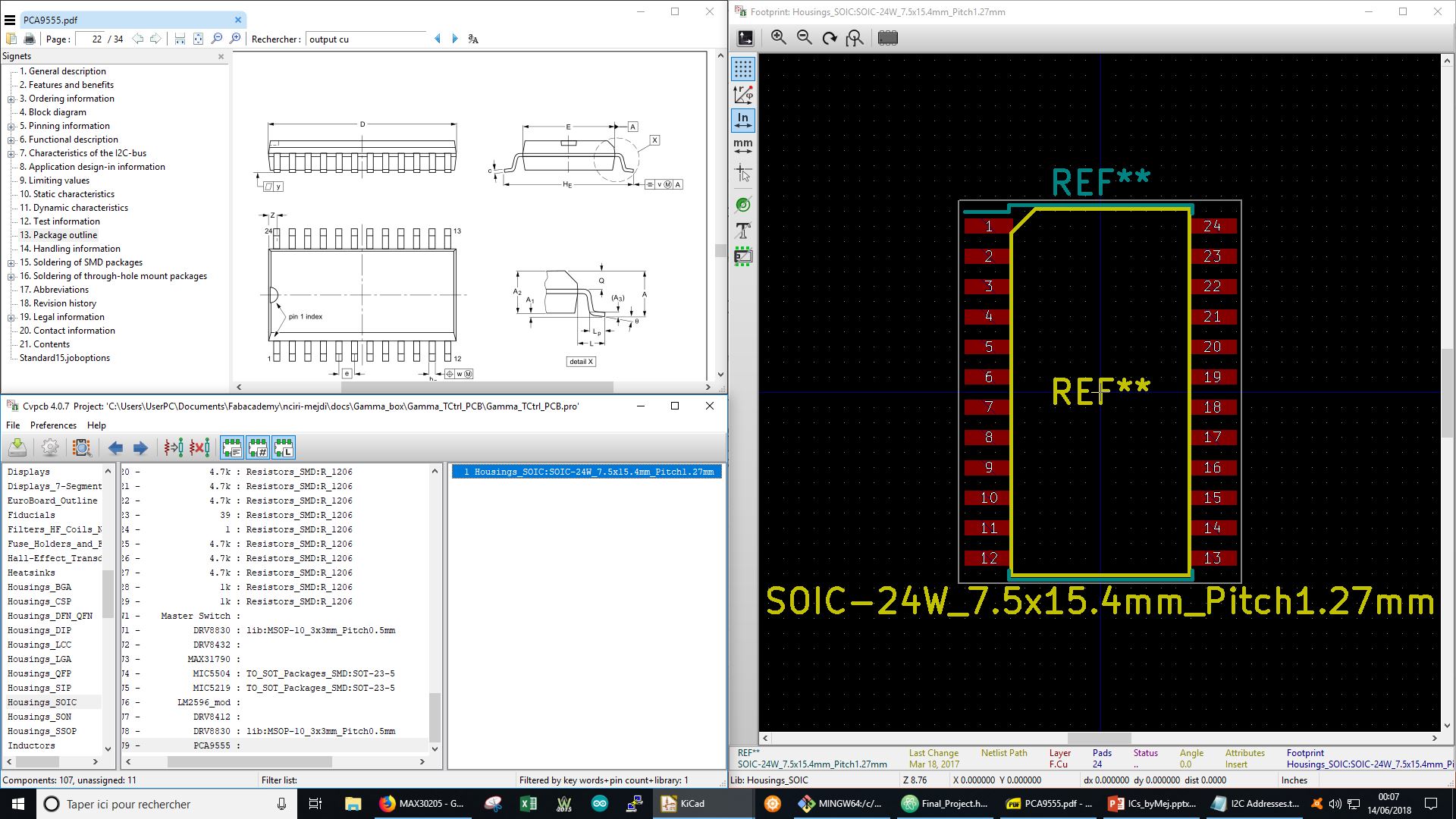Switch units to millimeters

point(743,146)
